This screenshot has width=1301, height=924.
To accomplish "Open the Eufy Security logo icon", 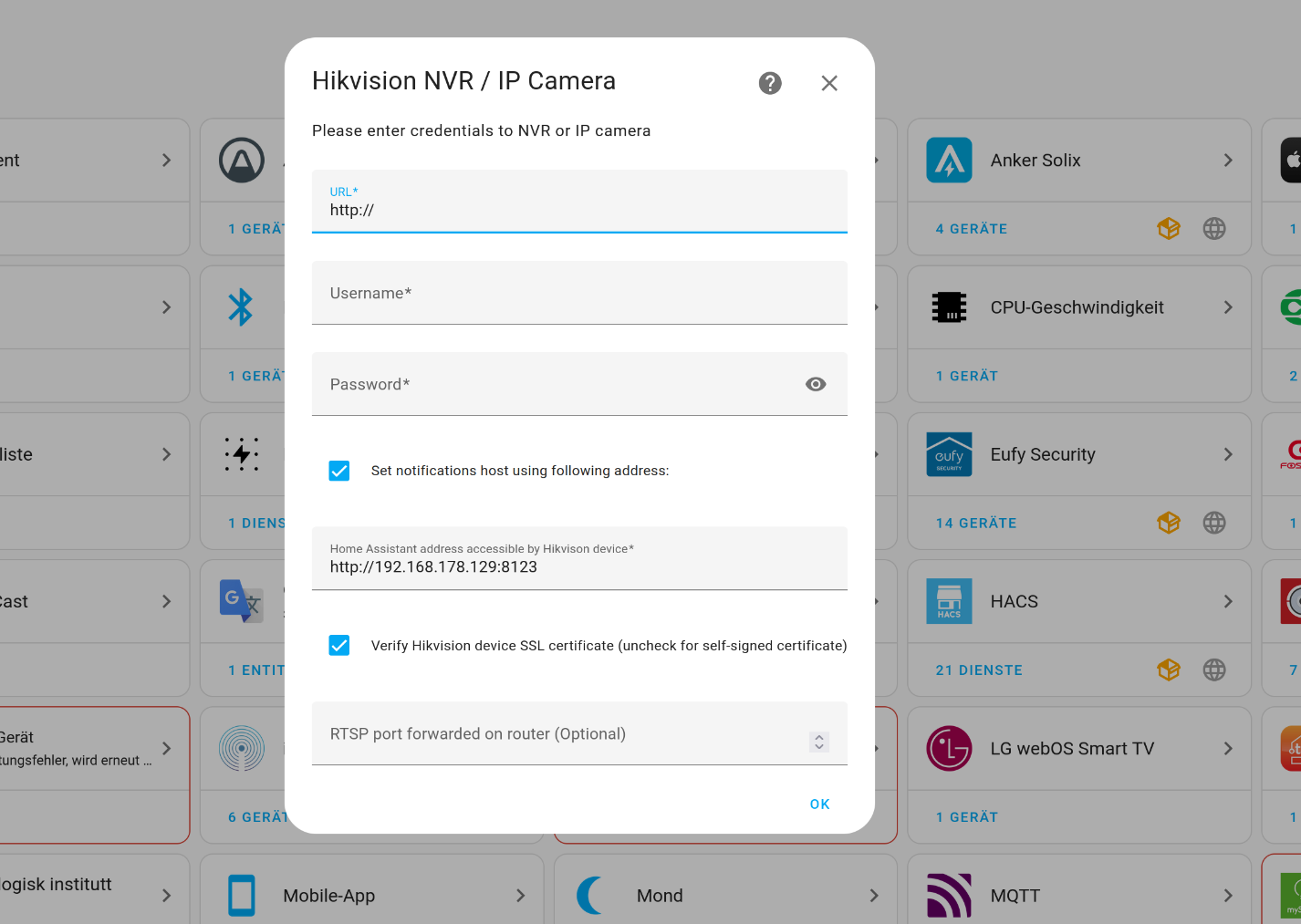I will 949,454.
